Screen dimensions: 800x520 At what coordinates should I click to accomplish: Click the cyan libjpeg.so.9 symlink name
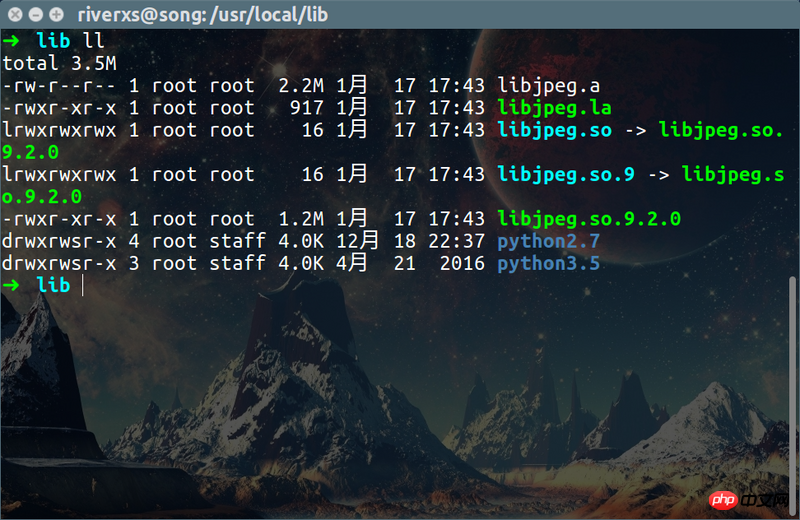point(566,175)
